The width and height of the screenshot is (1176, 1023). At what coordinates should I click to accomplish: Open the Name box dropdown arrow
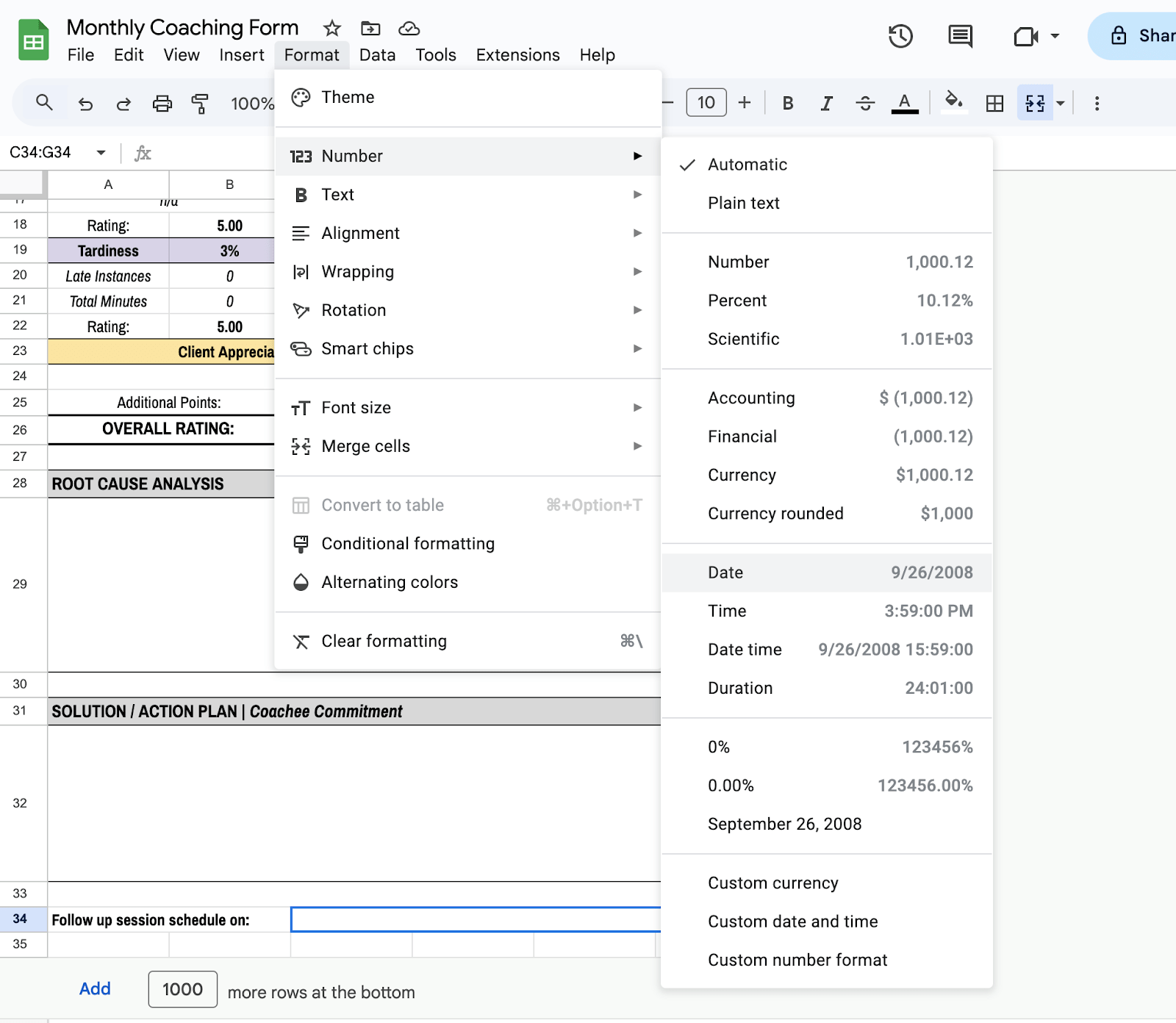coord(101,153)
